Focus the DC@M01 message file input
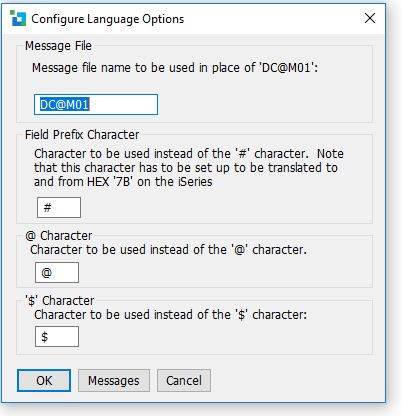The image size is (402, 416). (x=96, y=105)
